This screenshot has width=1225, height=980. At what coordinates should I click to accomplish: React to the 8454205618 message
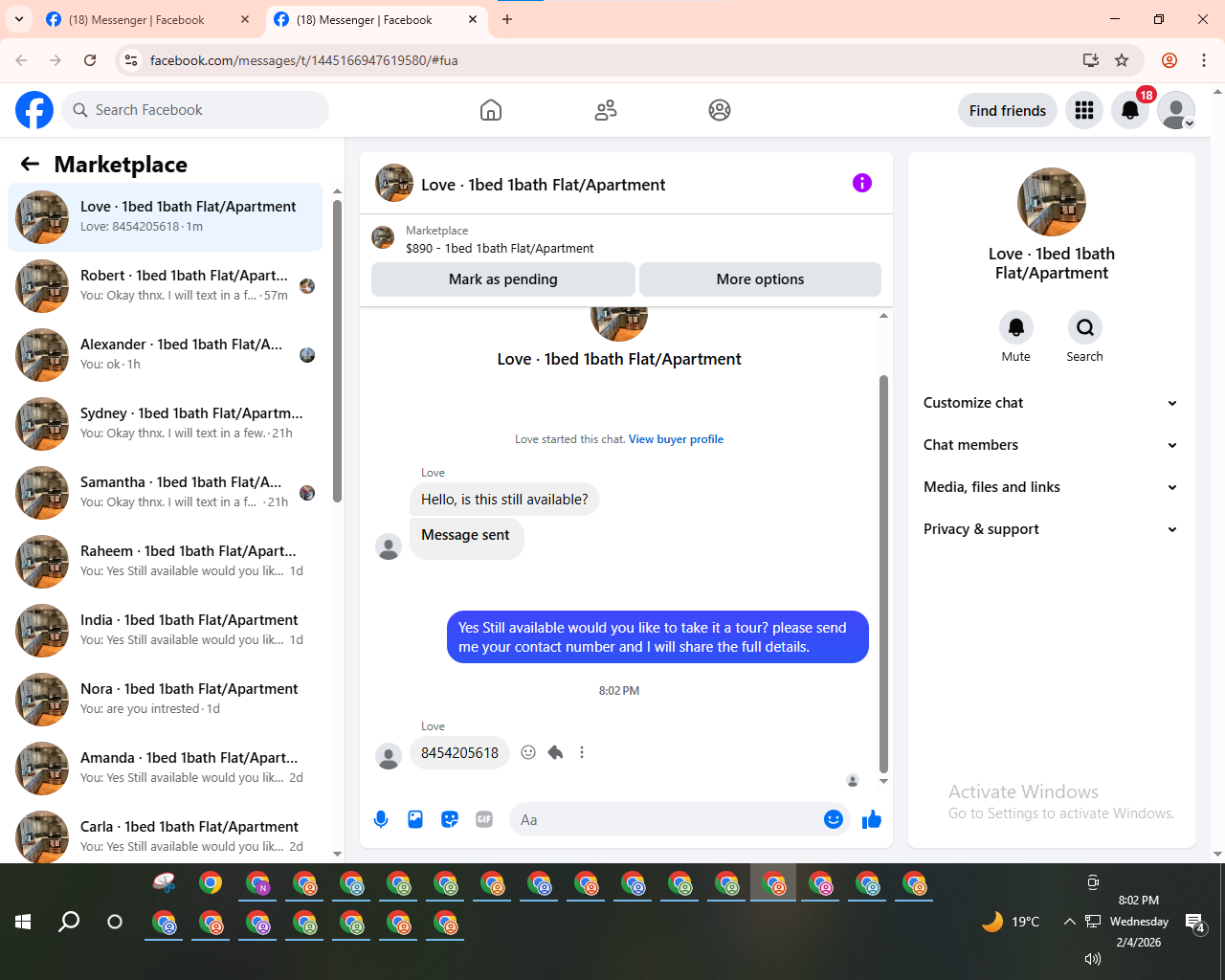528,752
